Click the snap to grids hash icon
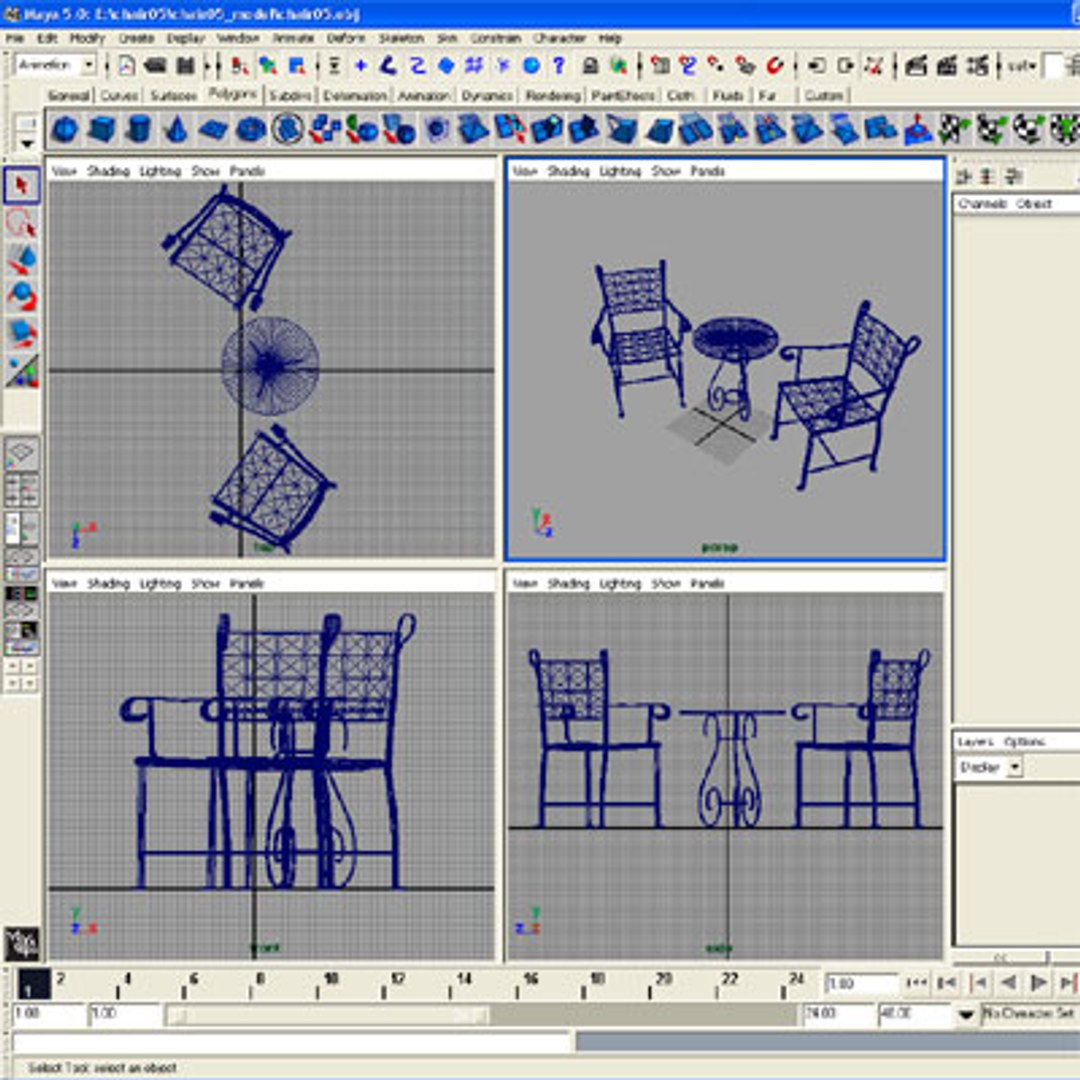This screenshot has height=1080, width=1080. 474,65
